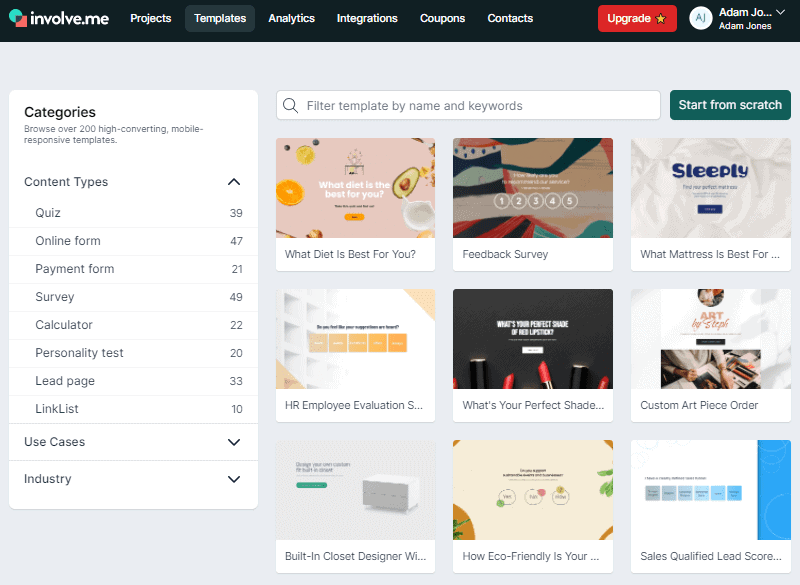Click the Adam Jones account name
This screenshot has width=800, height=585.
[x=745, y=26]
